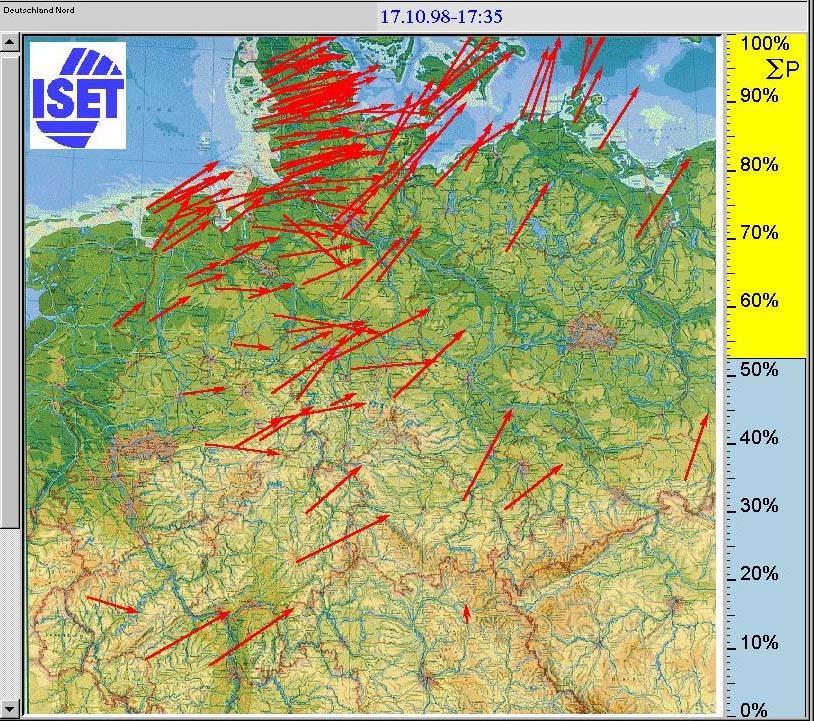The height and width of the screenshot is (721, 814).
Task: Click the 80% mark on power scale
Action: coord(759,165)
